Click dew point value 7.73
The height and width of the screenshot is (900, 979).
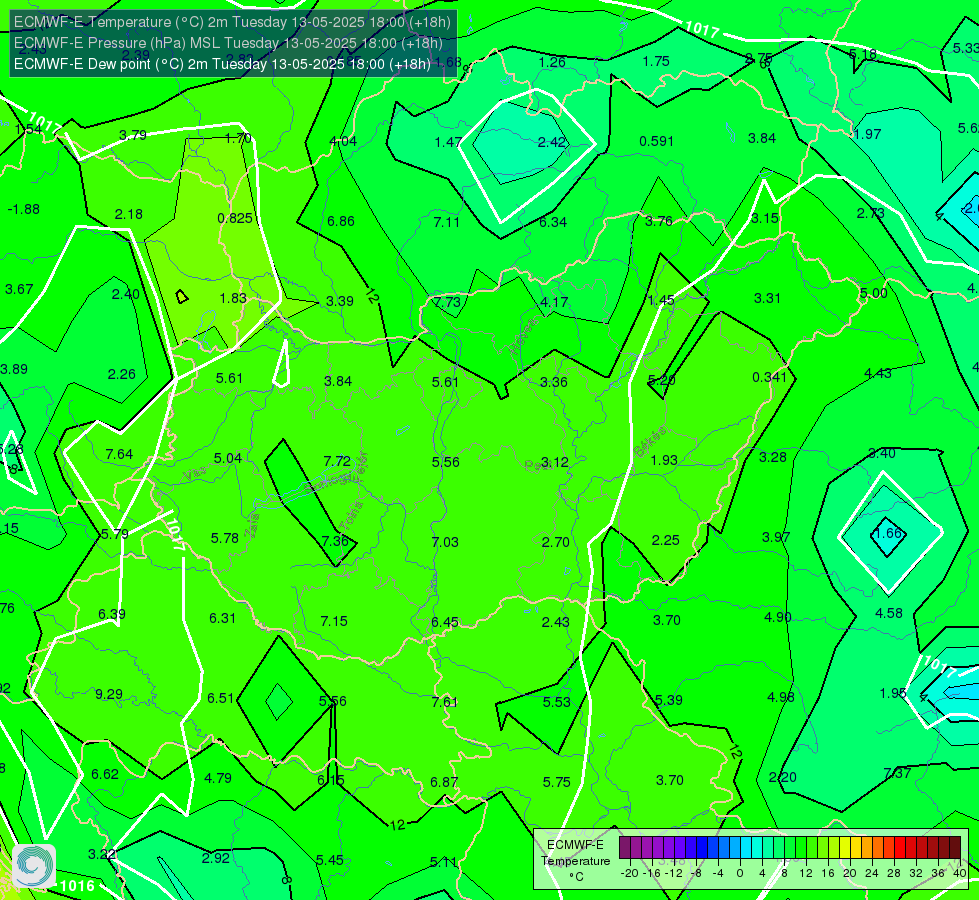coord(447,302)
